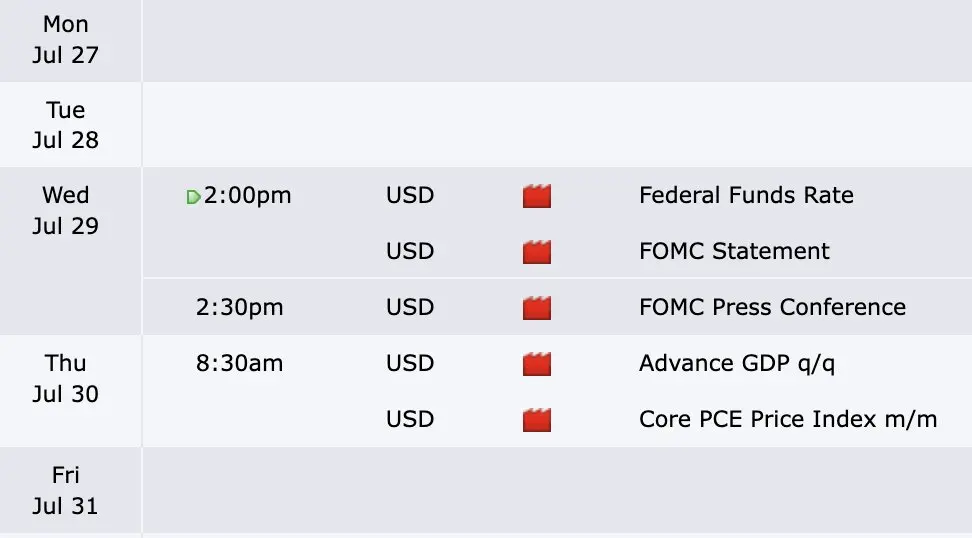This screenshot has width=972, height=538.
Task: Click the red impact icon for Advance GDP q/q
Action: coord(537,364)
